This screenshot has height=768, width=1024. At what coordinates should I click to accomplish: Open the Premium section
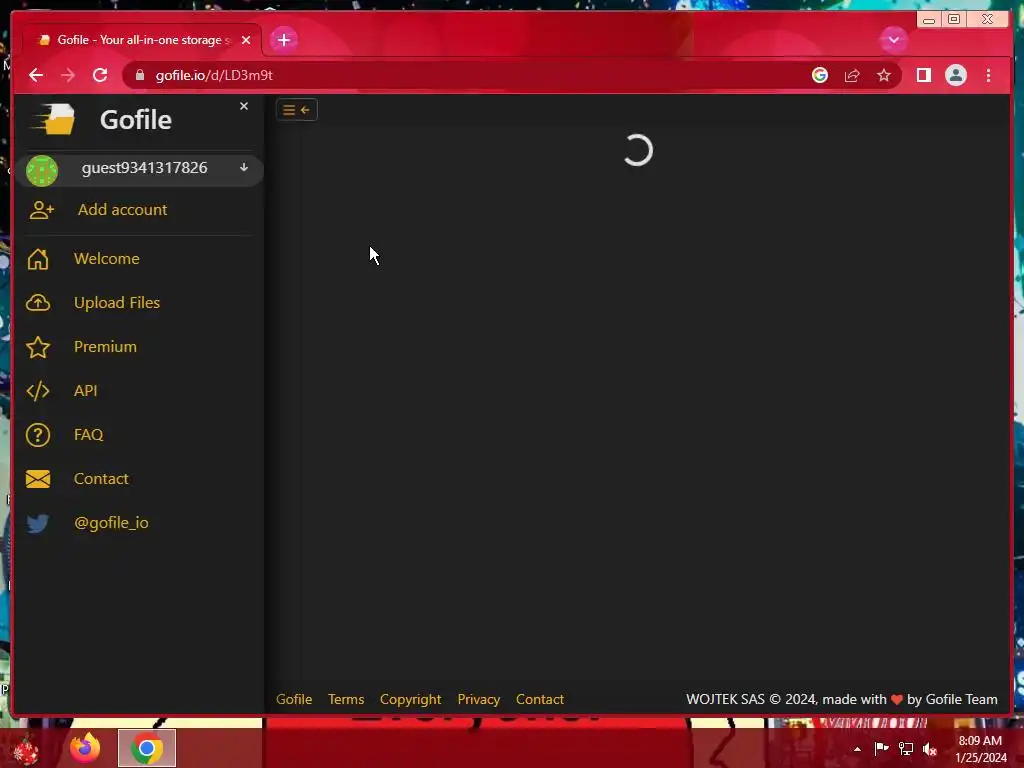pyautogui.click(x=105, y=347)
